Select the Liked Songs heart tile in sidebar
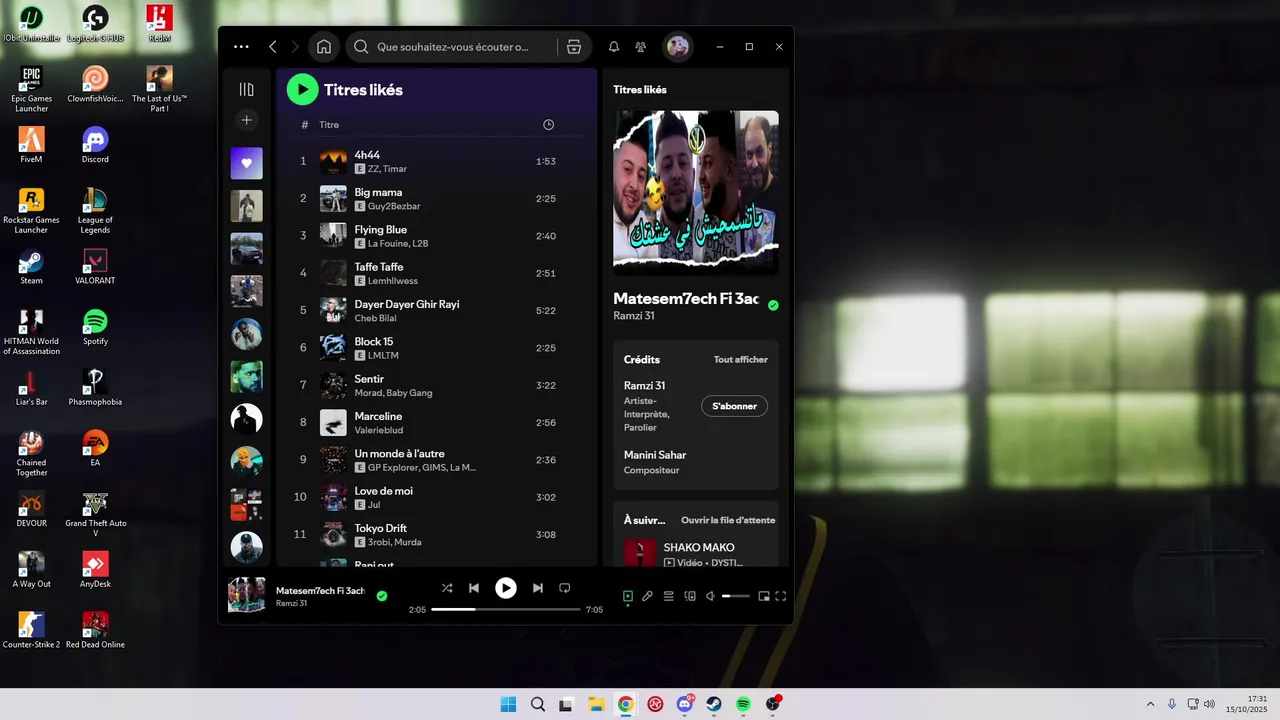The height and width of the screenshot is (720, 1280). tap(247, 163)
